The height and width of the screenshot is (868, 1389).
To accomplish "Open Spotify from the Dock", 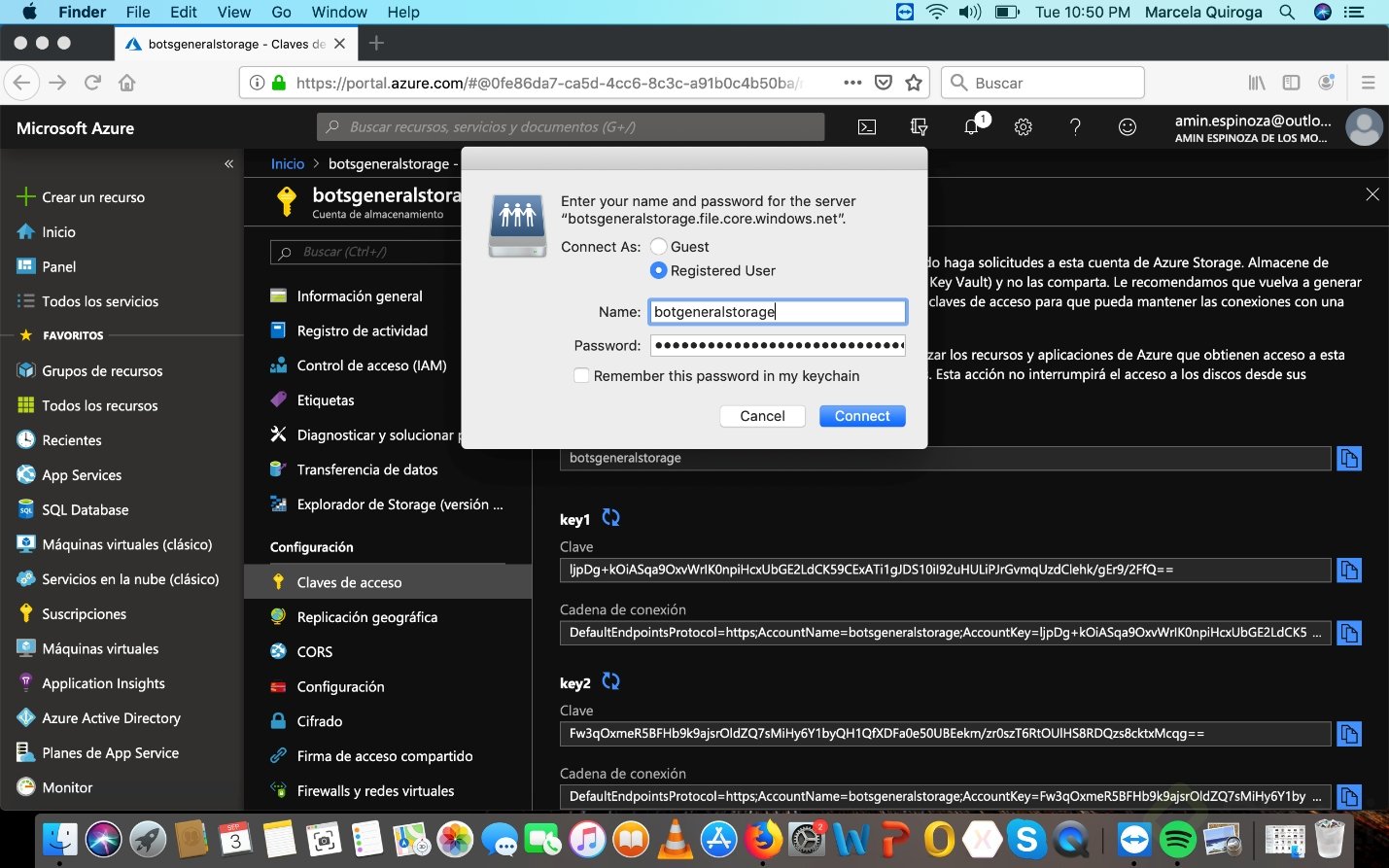I will point(1178,840).
